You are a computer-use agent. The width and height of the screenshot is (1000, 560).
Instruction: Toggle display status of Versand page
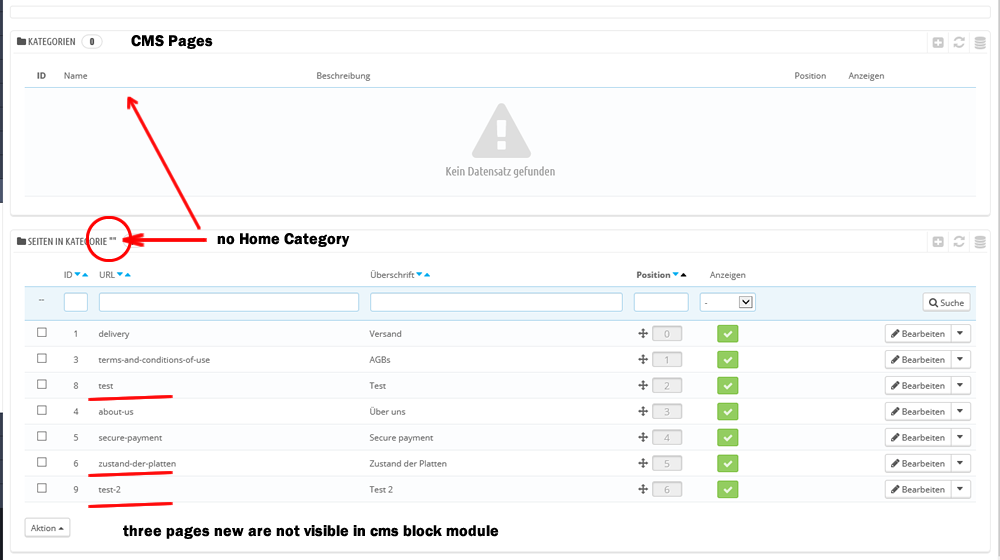728,334
